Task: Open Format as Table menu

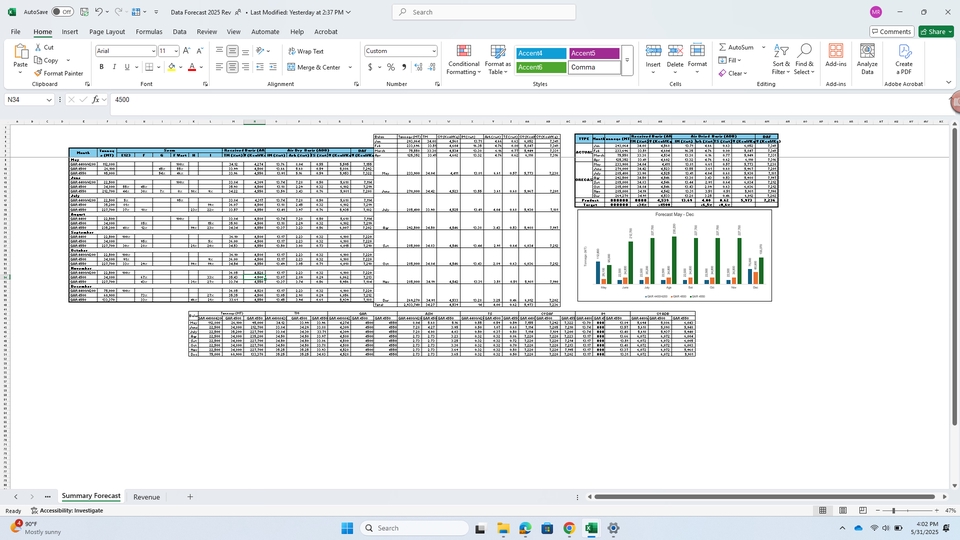Action: coord(498,60)
